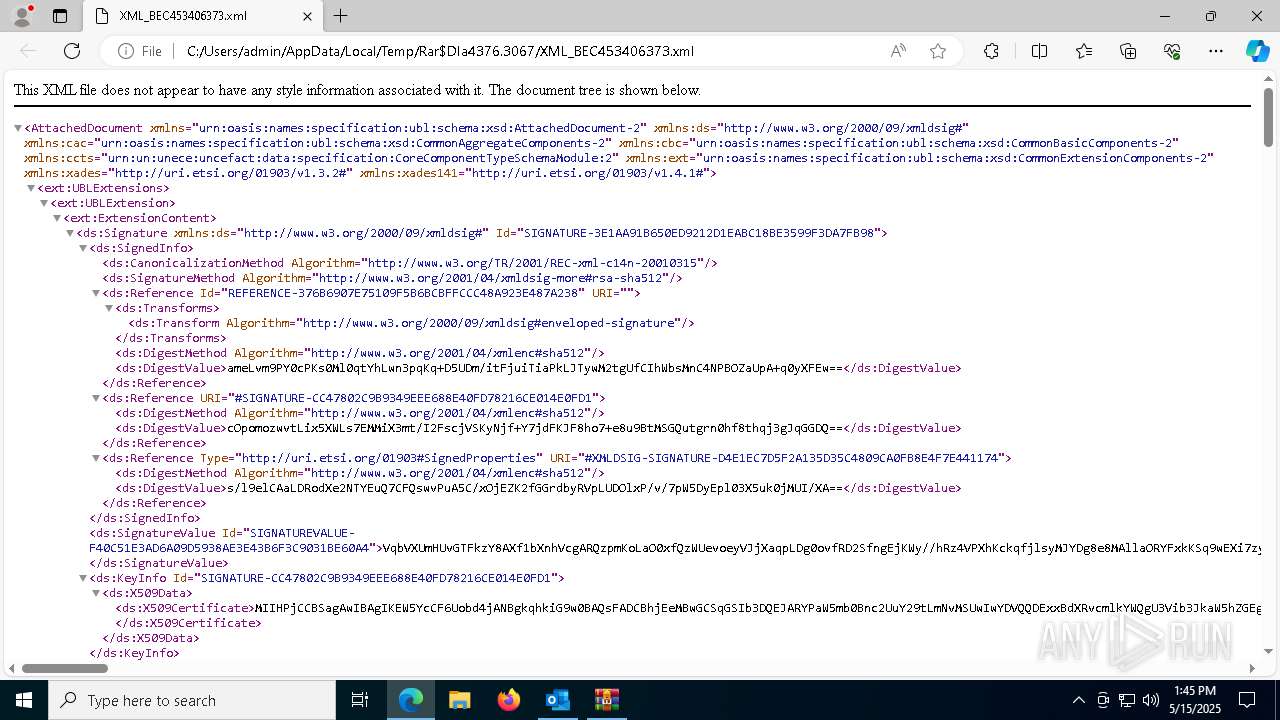Collapse the AttachedDocument root node
Screen dimensions: 1280x720
[18, 128]
